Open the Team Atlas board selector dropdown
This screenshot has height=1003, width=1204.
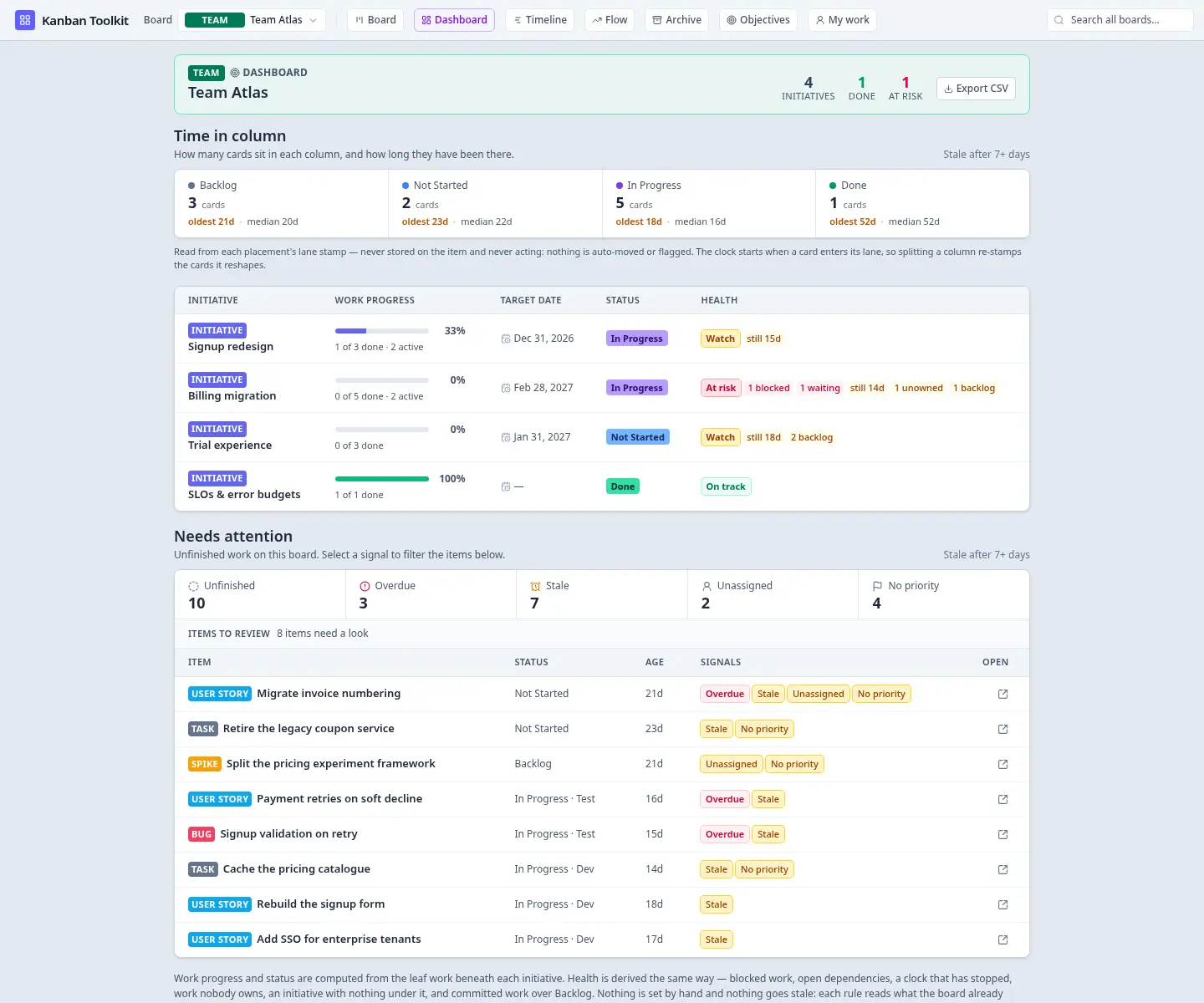click(252, 20)
